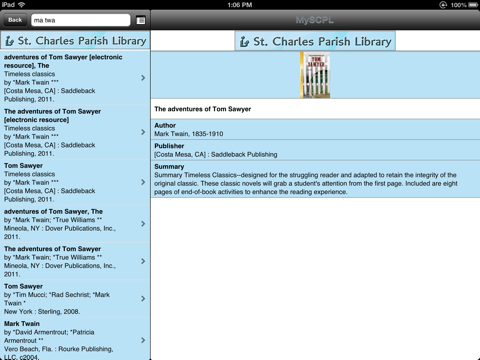Click '[Costa Mesa, CA] : Saddleback Publishing' publisher value
Image resolution: width=480 pixels, height=360 pixels.
(x=216, y=154)
